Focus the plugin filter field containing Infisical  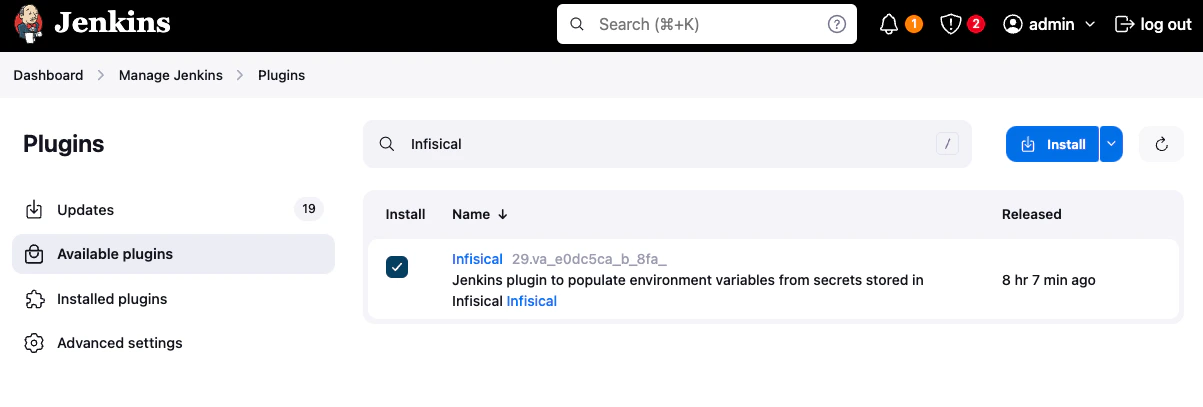tap(667, 144)
